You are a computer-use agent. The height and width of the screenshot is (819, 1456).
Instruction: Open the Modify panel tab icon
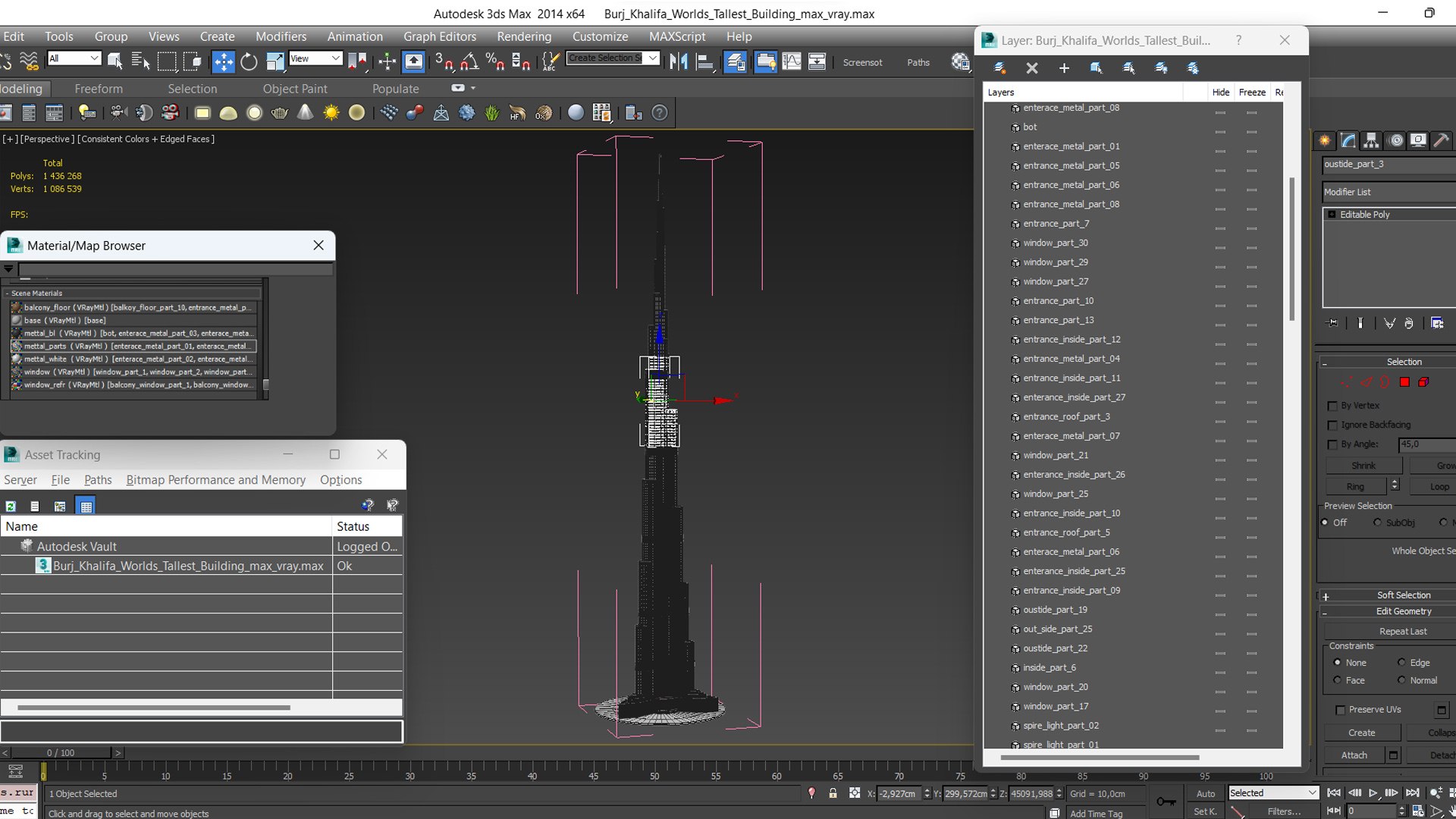coord(1348,140)
